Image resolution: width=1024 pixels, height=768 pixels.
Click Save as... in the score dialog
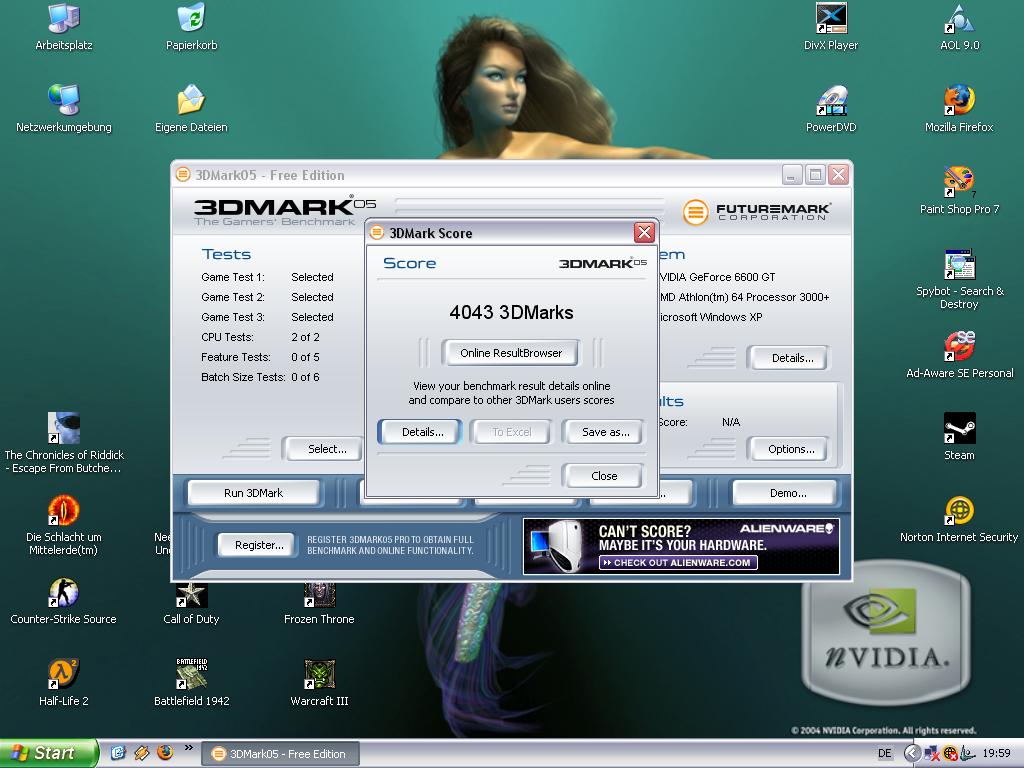click(605, 432)
